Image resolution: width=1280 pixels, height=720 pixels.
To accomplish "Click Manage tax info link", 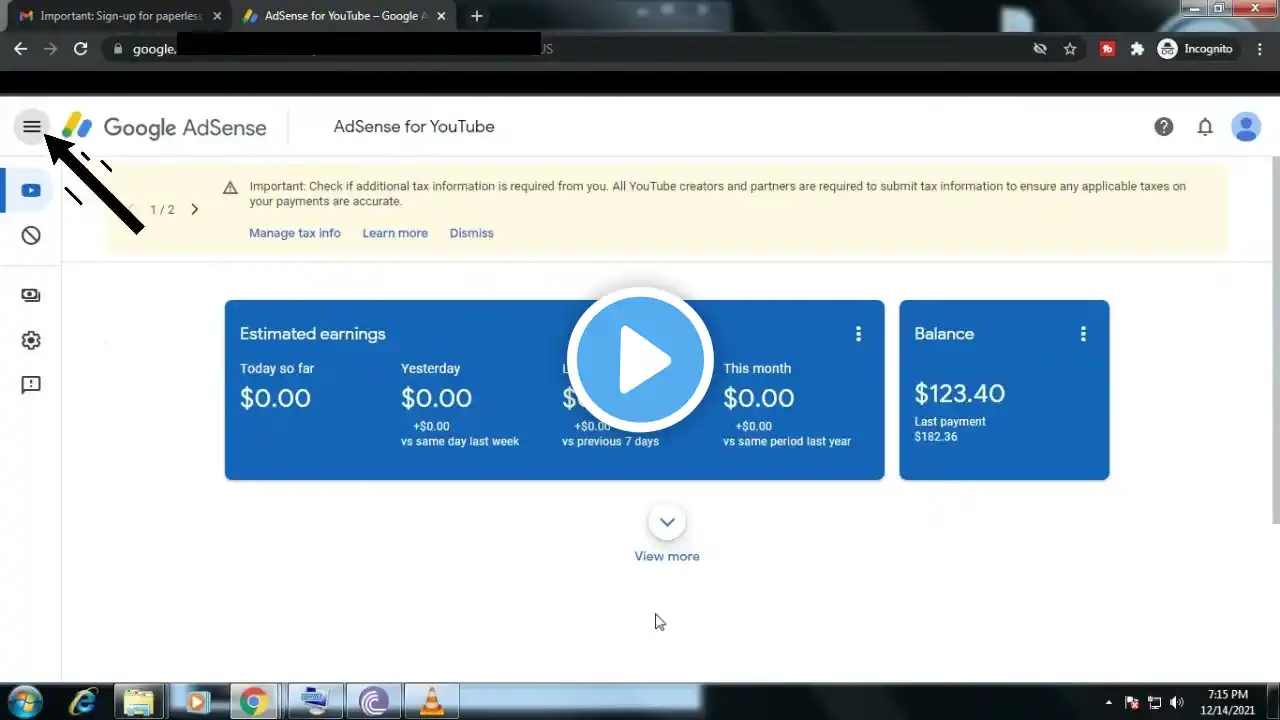I will pos(295,233).
